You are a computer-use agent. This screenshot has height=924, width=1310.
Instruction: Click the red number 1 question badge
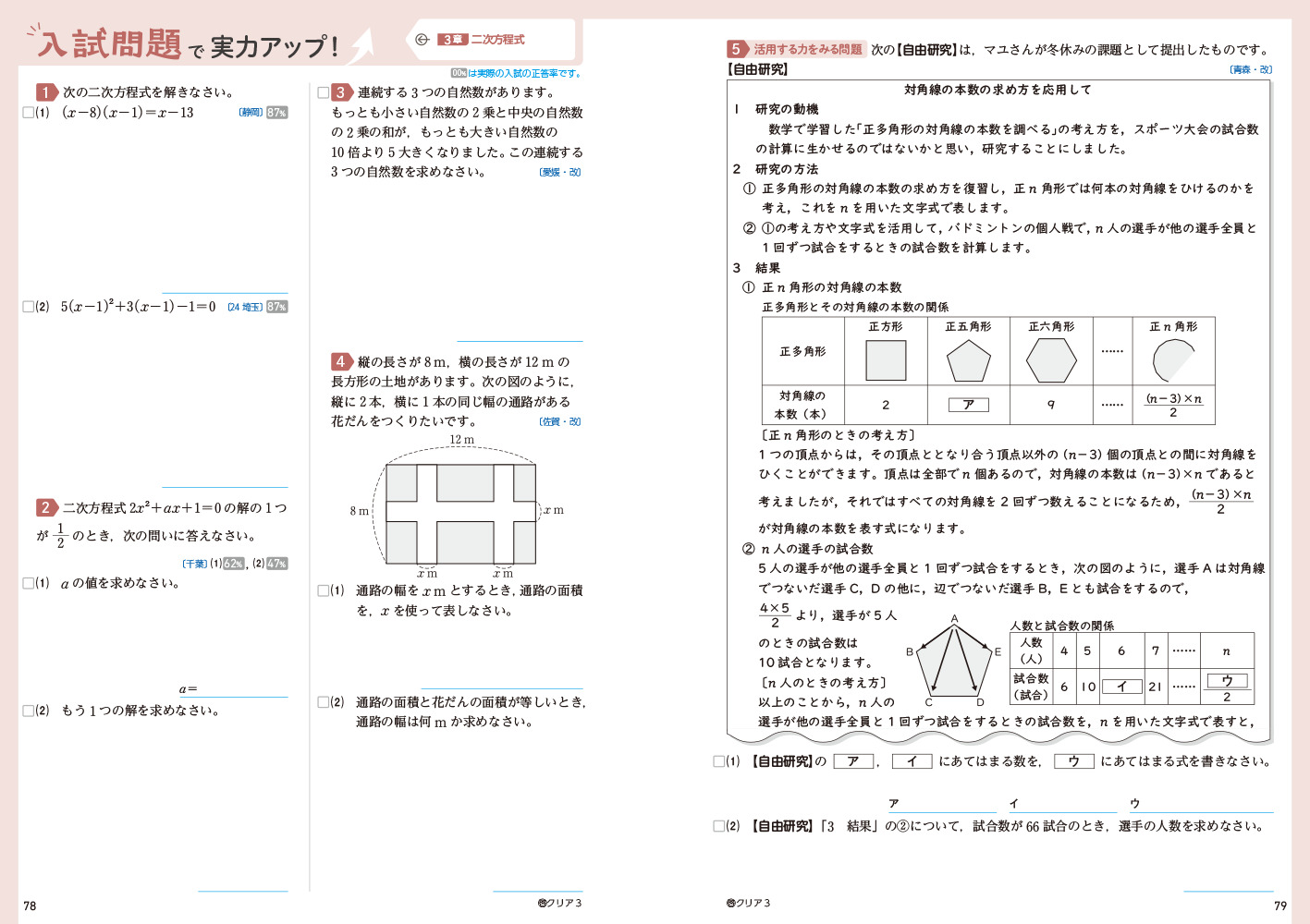(x=46, y=92)
